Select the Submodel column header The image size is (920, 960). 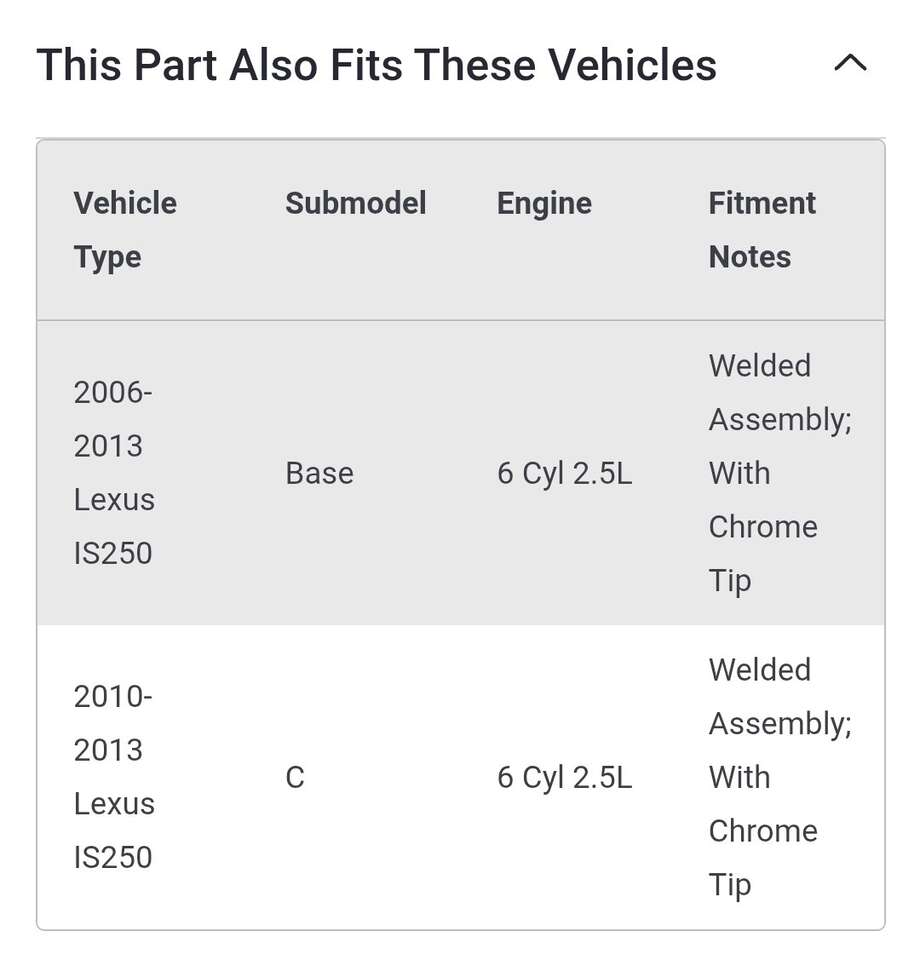click(x=355, y=203)
